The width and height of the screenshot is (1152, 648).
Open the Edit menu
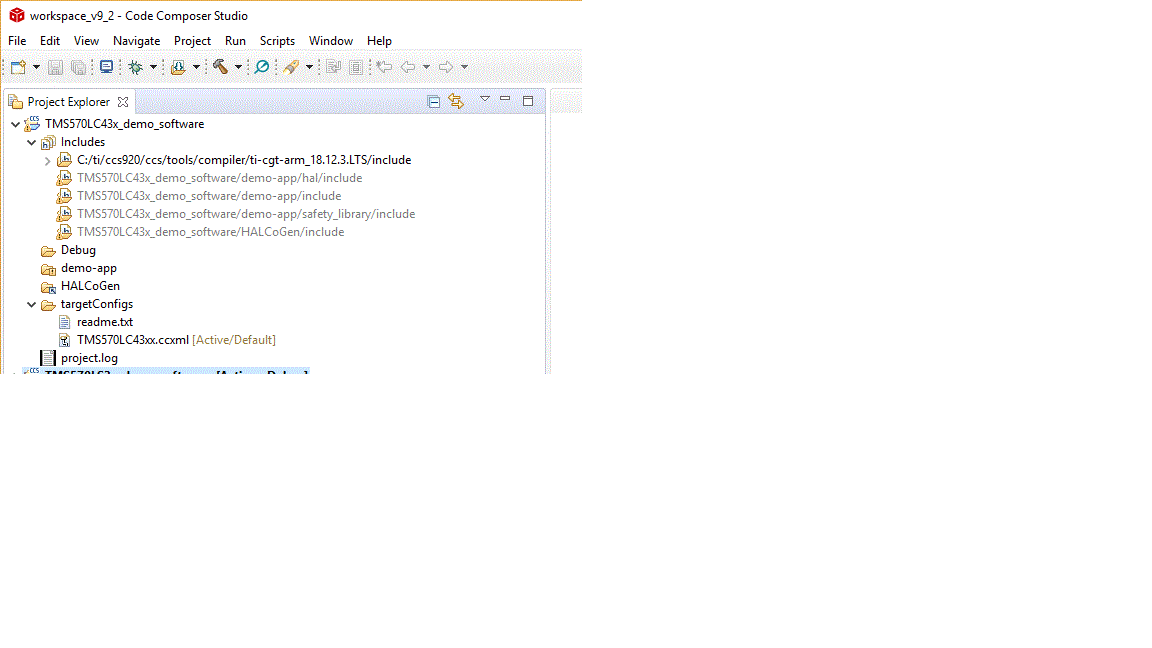(50, 41)
